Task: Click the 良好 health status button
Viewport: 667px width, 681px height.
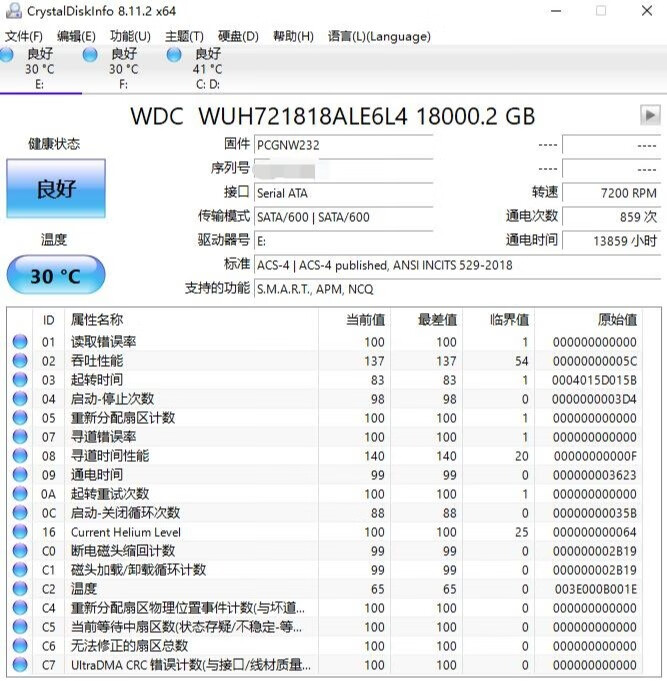Action: [x=55, y=190]
